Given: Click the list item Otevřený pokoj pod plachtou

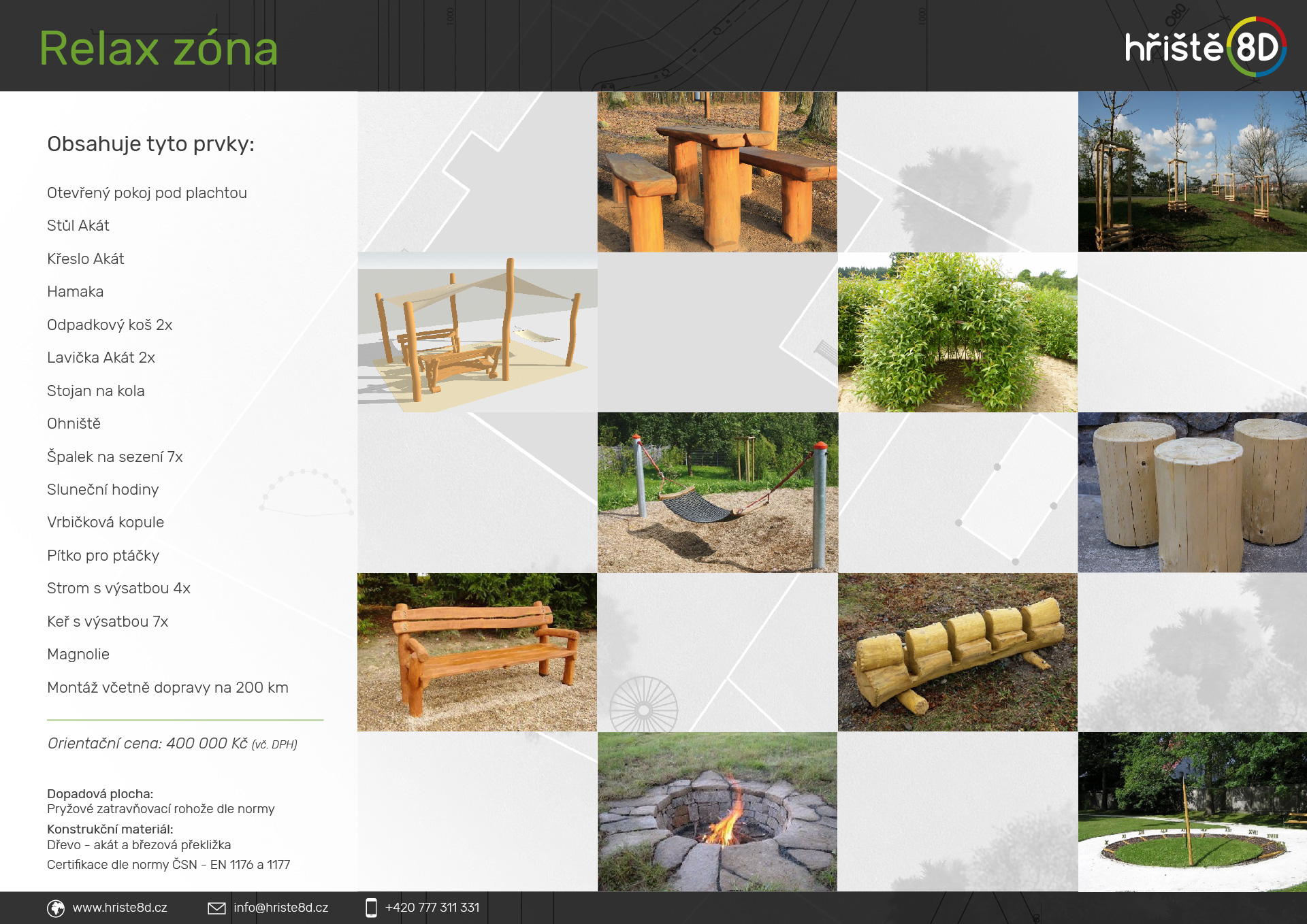Looking at the screenshot, I should pos(147,193).
